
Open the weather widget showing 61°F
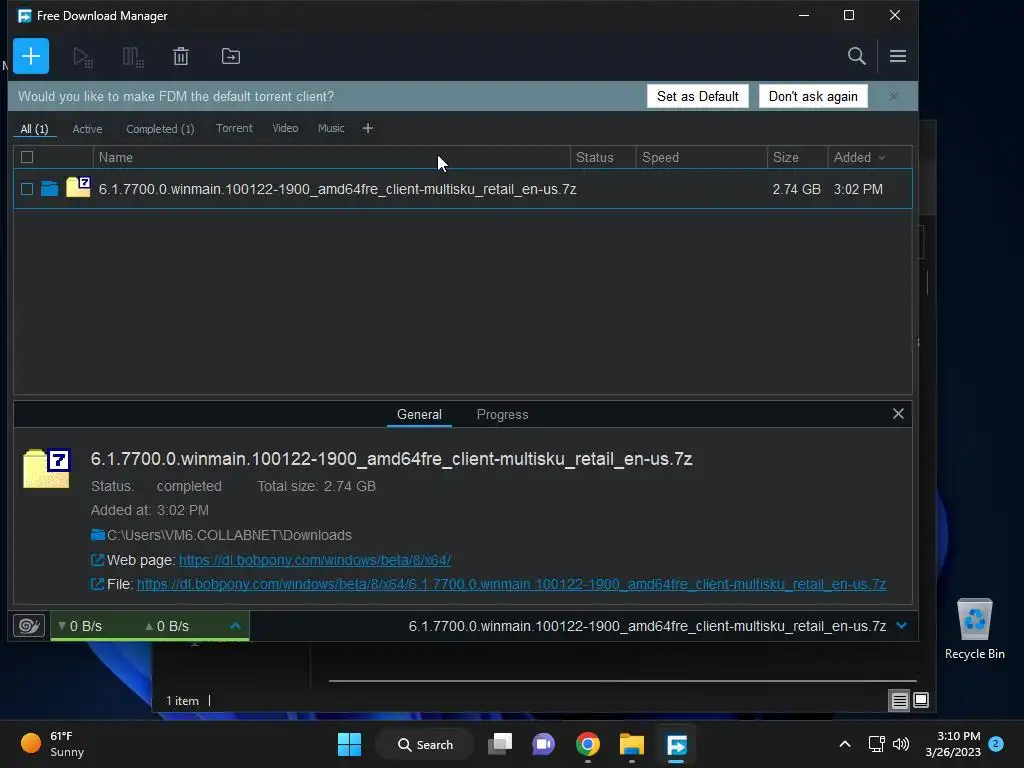click(53, 744)
